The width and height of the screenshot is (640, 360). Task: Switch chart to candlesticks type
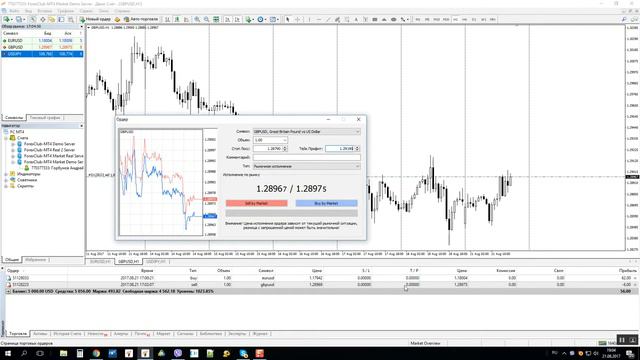click(x=177, y=19)
